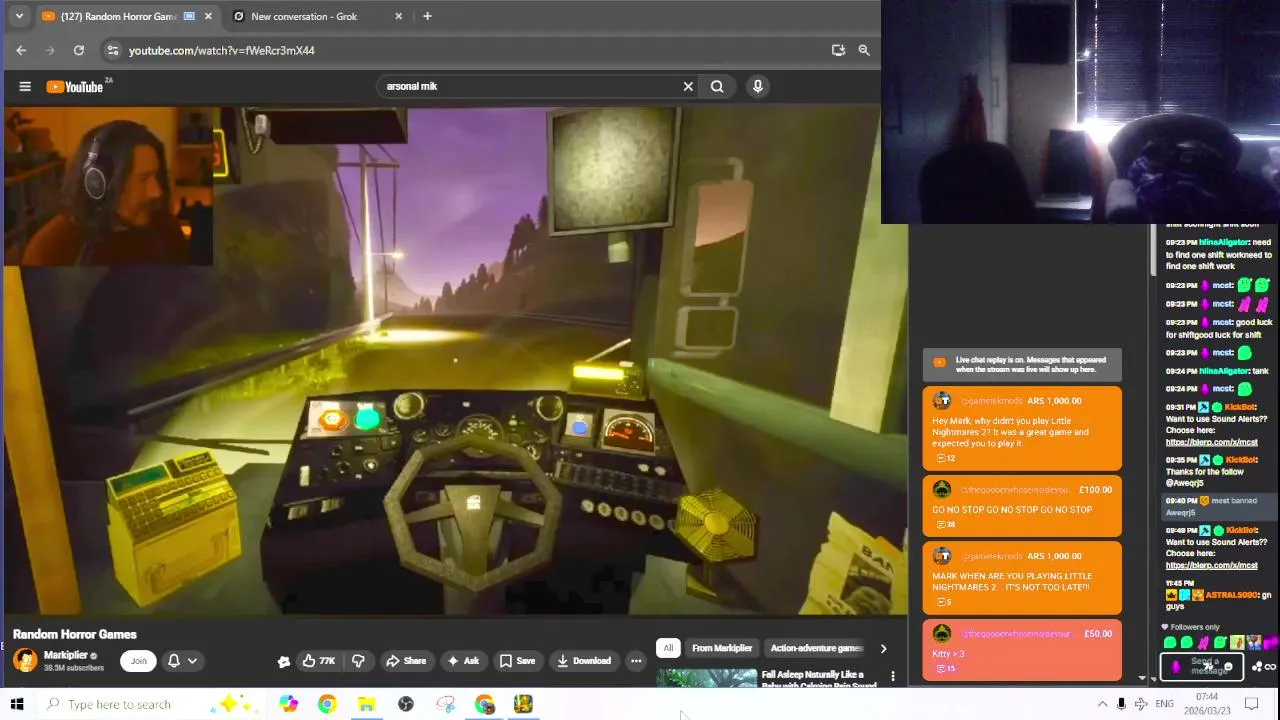
Task: Open the tab search dropdown arrow
Action: [x=18, y=16]
